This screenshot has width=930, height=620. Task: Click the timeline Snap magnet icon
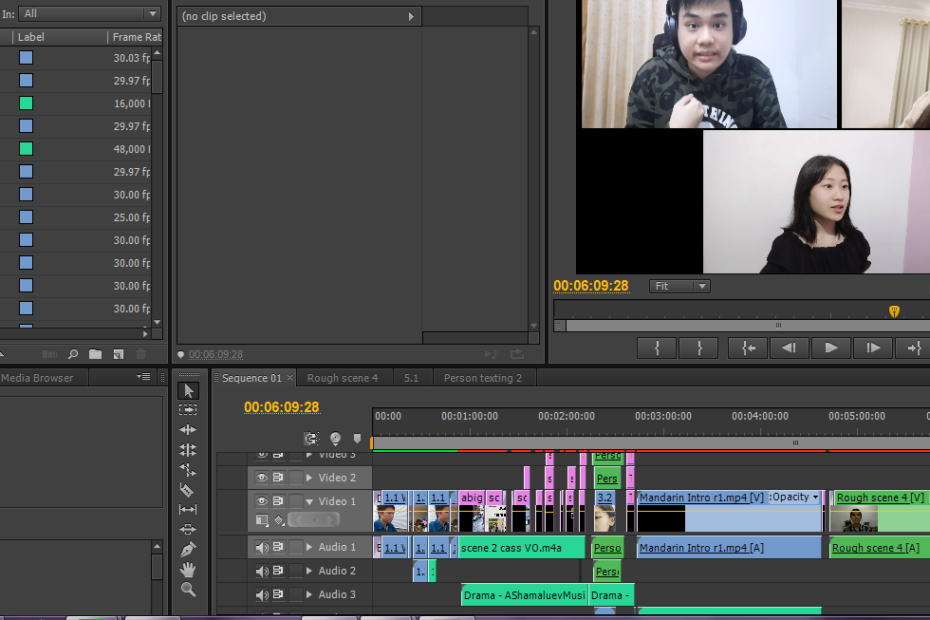312,438
